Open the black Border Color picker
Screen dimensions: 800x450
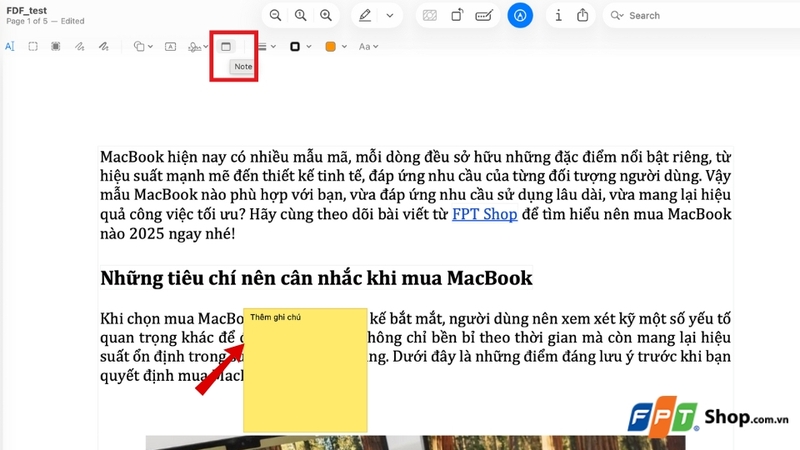[x=300, y=46]
